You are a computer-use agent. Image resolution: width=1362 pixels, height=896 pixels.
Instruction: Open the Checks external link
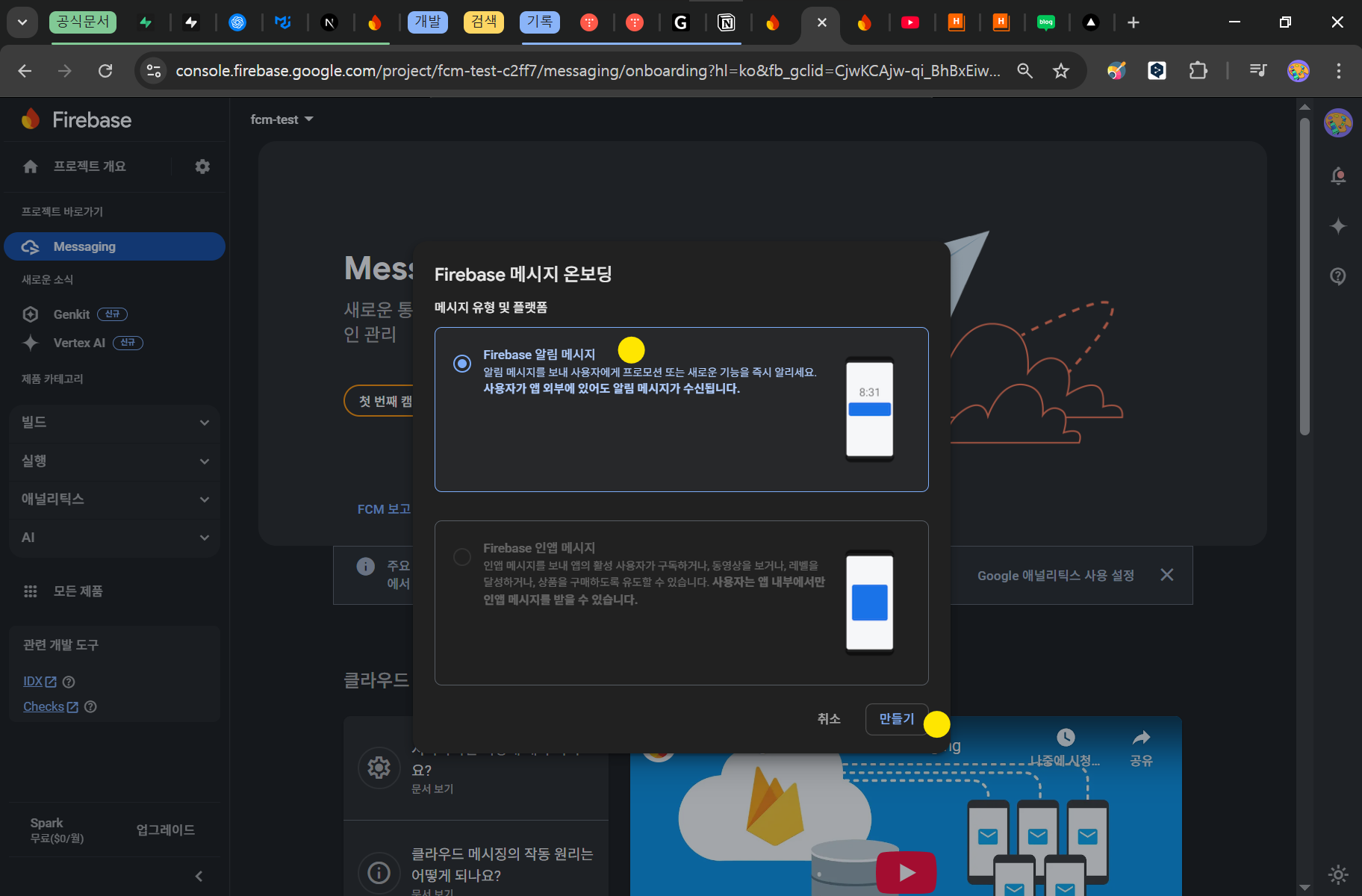click(50, 706)
